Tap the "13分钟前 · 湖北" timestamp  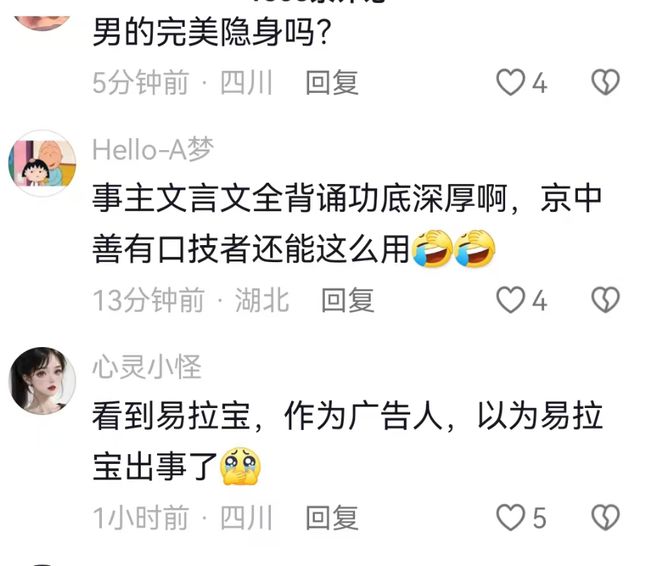pyautogui.click(x=191, y=300)
